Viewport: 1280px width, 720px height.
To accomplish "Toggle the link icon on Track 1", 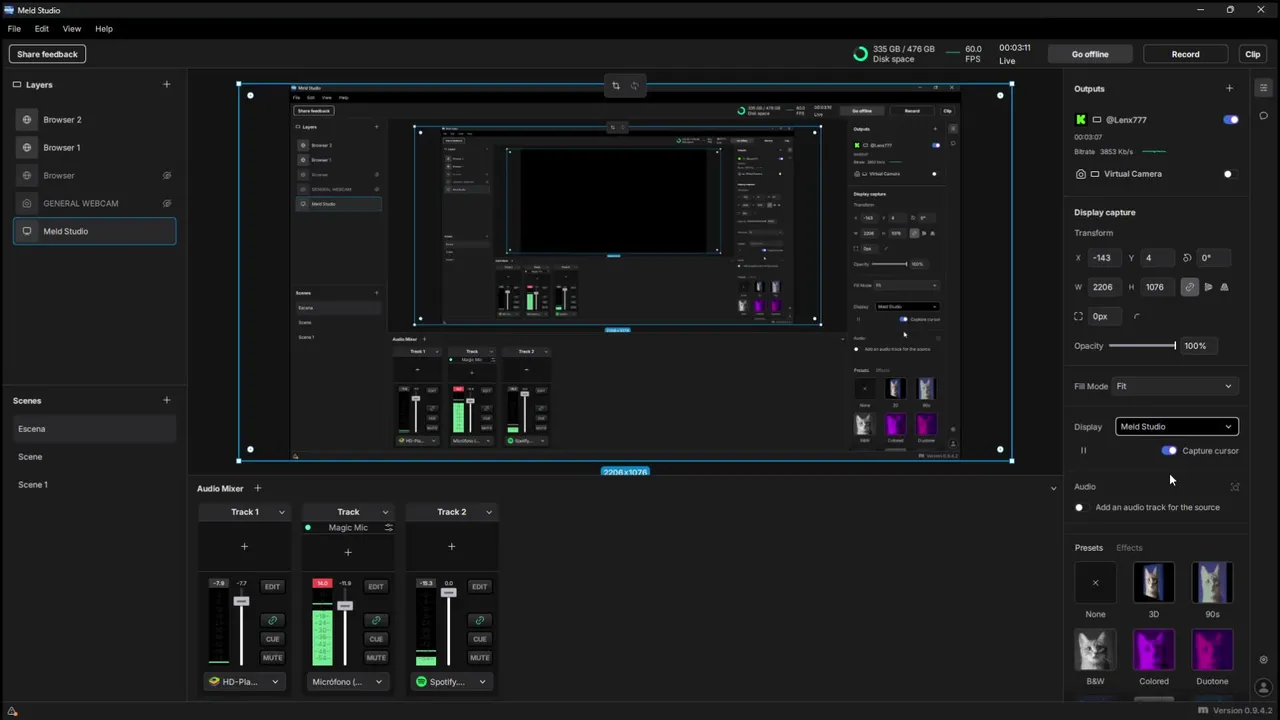I will click(272, 620).
